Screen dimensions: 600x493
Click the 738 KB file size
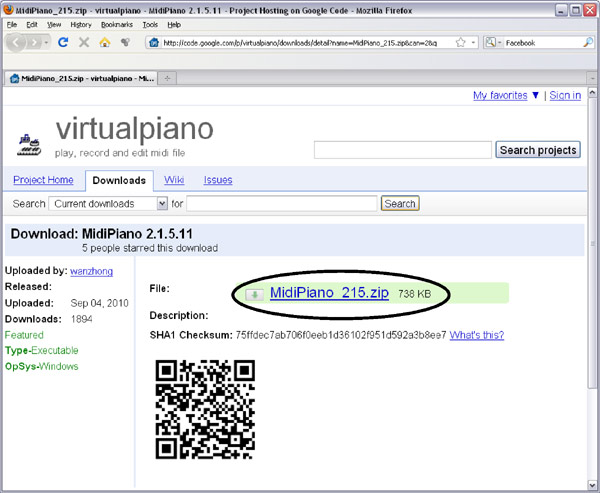coord(414,294)
